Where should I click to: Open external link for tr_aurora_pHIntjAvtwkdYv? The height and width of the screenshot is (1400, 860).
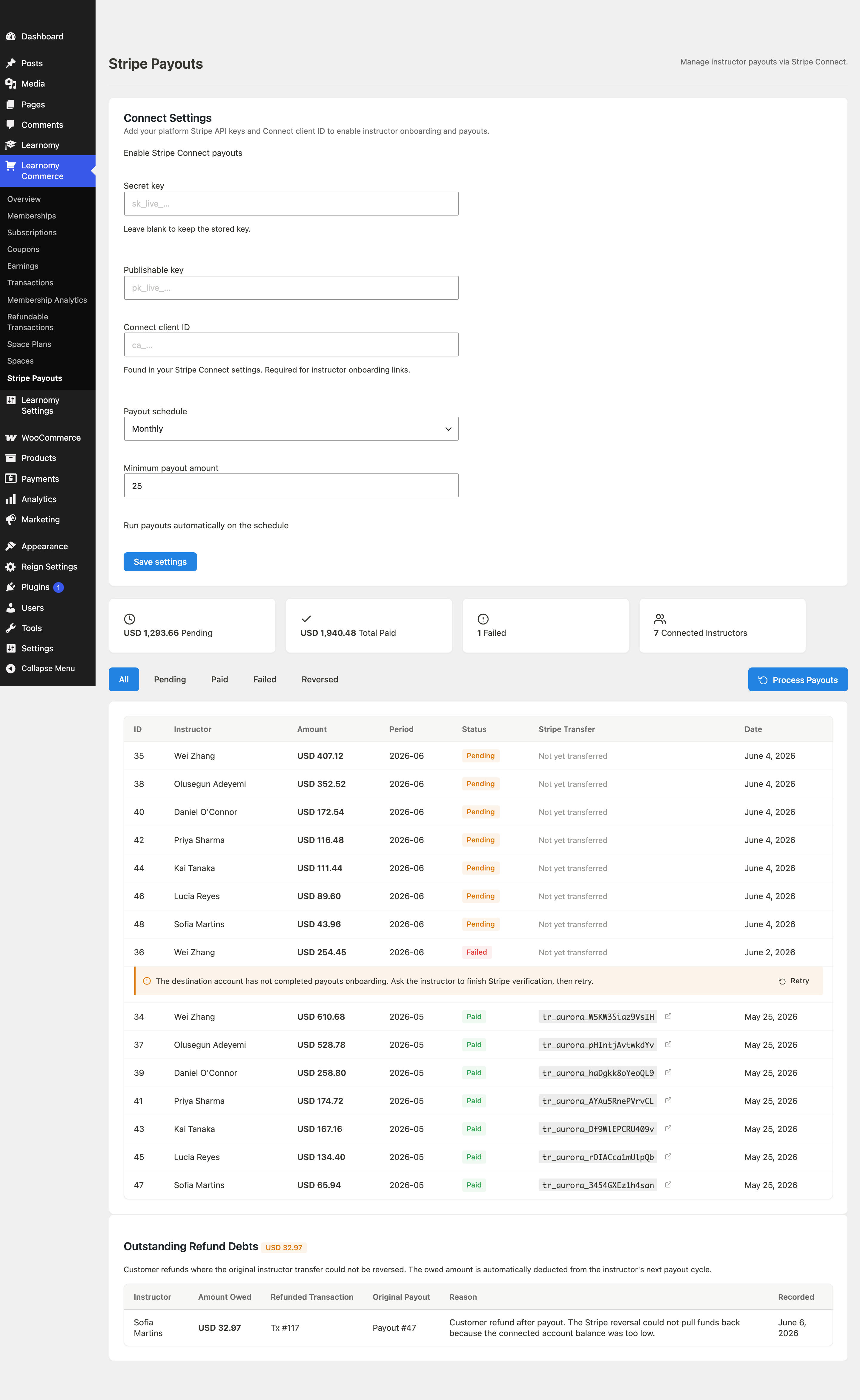pyautogui.click(x=668, y=1044)
